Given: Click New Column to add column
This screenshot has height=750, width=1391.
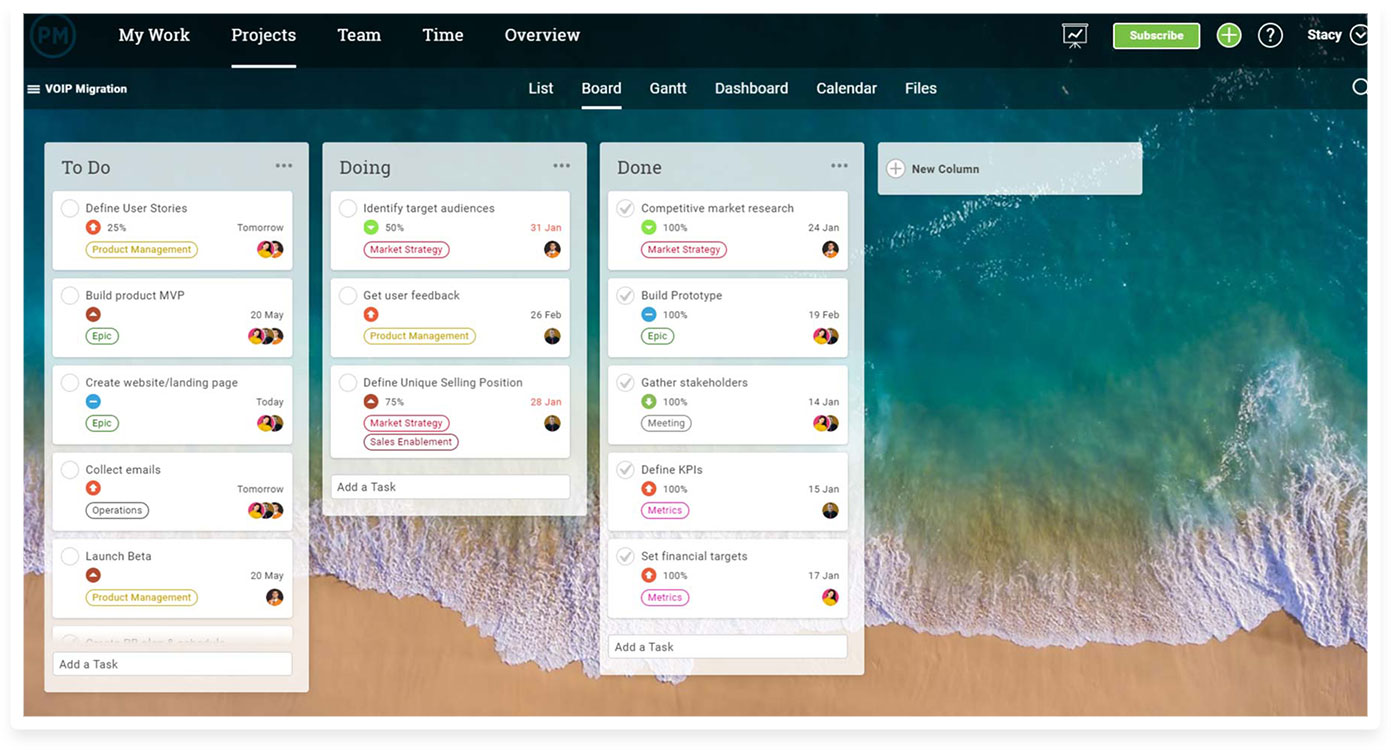Looking at the screenshot, I should pos(1010,169).
